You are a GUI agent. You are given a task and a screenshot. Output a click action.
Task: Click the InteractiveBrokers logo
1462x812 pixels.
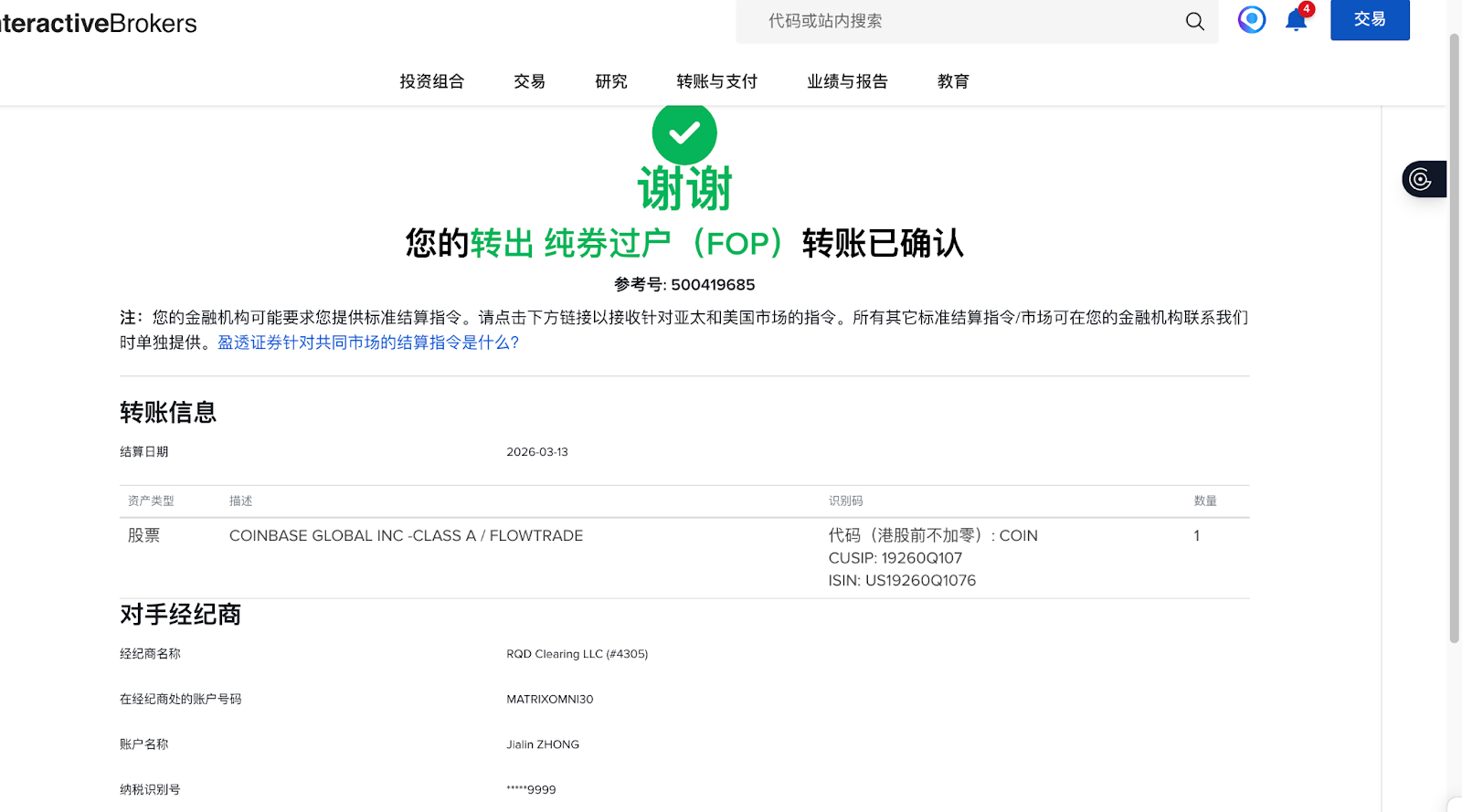point(98,23)
